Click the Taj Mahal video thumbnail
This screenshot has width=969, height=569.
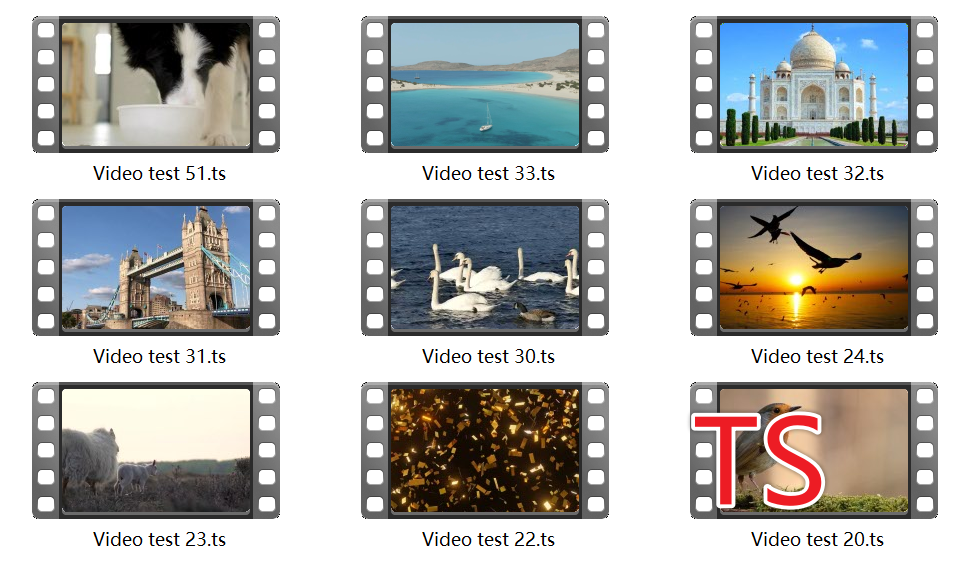click(813, 85)
